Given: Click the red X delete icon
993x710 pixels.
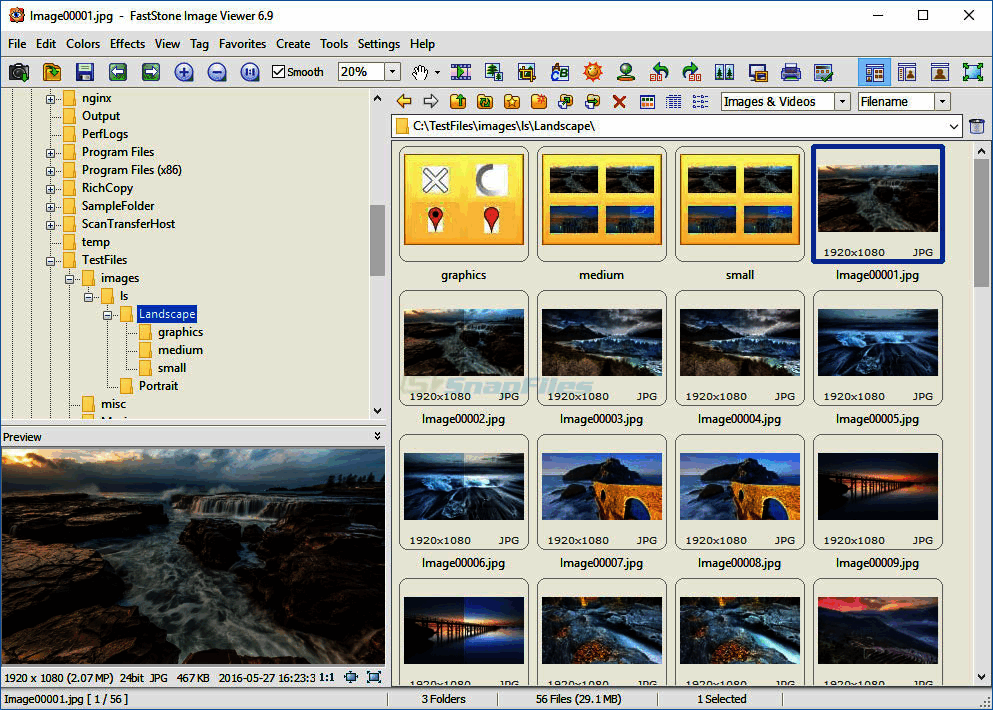Looking at the screenshot, I should [619, 101].
